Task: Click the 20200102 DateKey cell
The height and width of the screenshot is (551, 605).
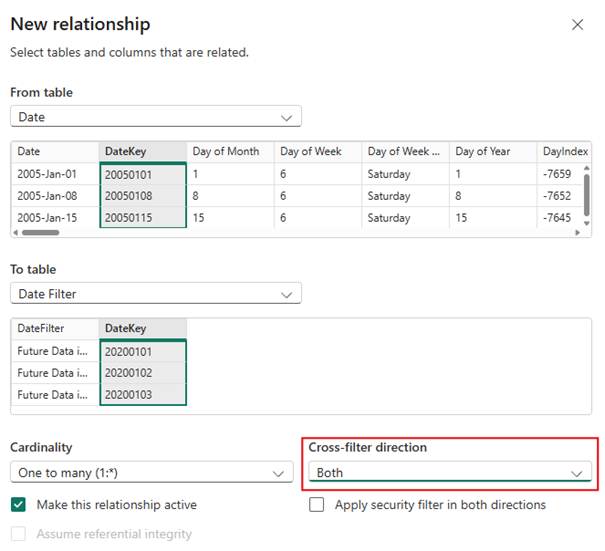Action: [142, 373]
